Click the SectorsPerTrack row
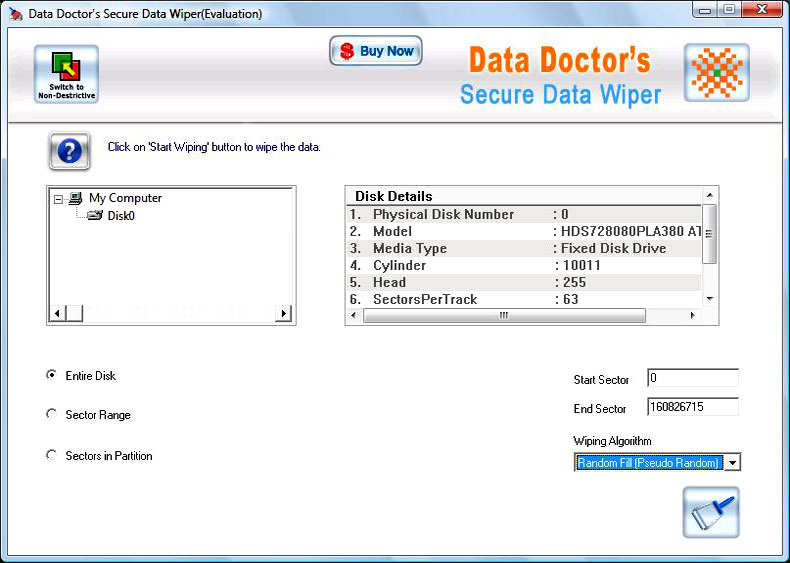 coord(524,299)
